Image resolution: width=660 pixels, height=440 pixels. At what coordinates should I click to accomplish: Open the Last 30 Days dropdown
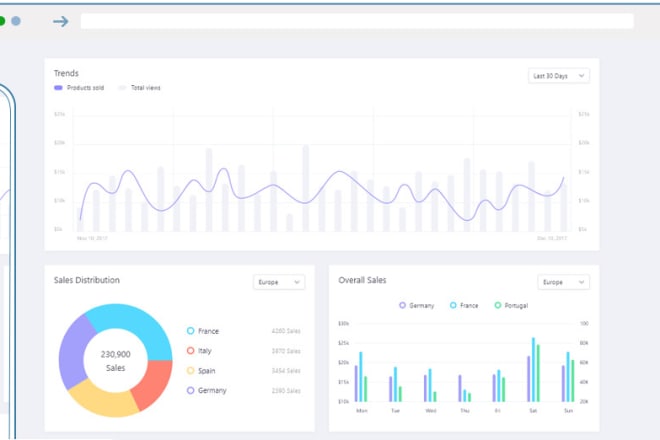559,76
